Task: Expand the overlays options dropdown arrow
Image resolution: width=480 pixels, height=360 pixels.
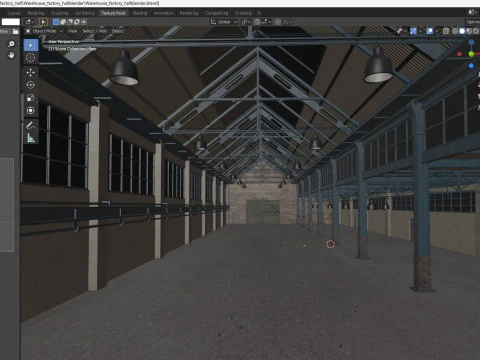Action: click(x=436, y=31)
